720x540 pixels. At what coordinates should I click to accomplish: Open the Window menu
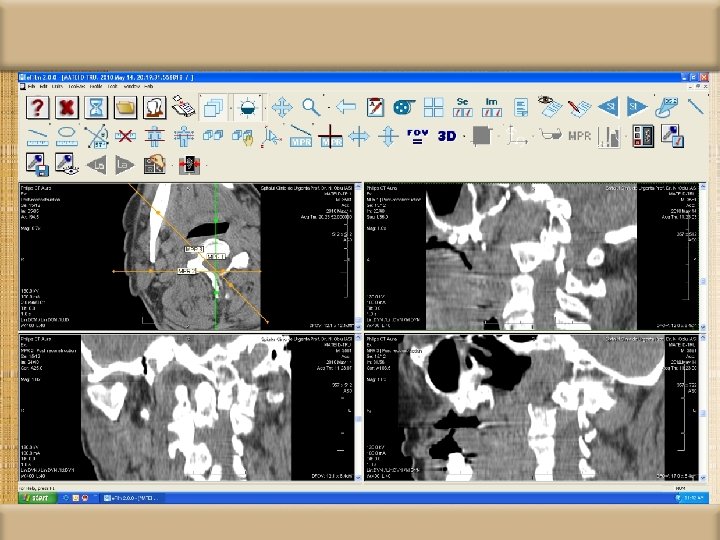(x=131, y=86)
